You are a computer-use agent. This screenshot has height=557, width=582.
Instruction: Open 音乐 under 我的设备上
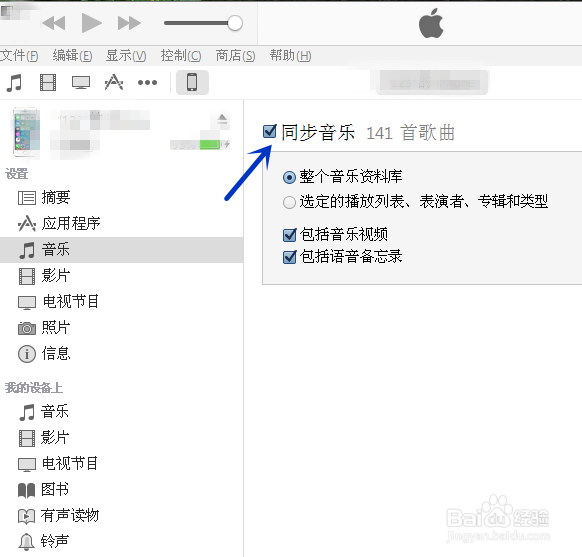pos(121,412)
